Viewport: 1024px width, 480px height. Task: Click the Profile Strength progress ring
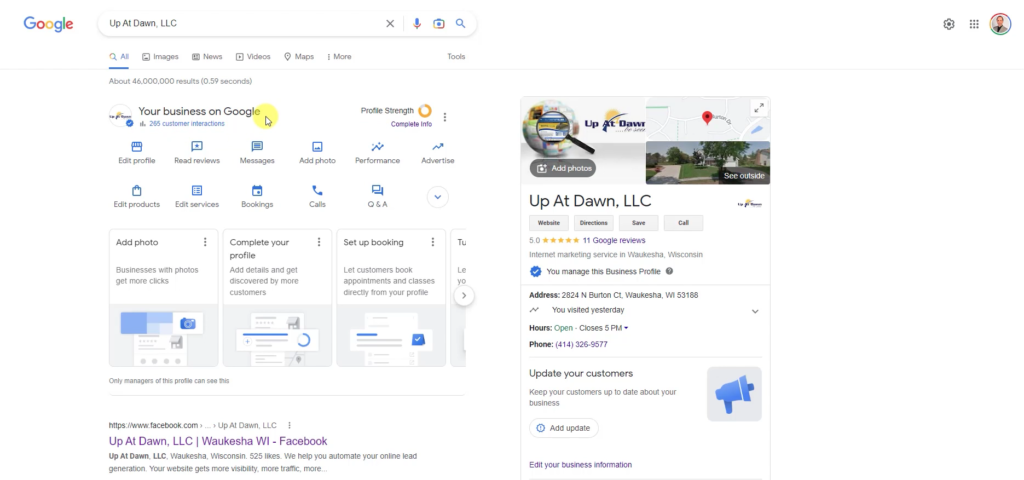424,110
